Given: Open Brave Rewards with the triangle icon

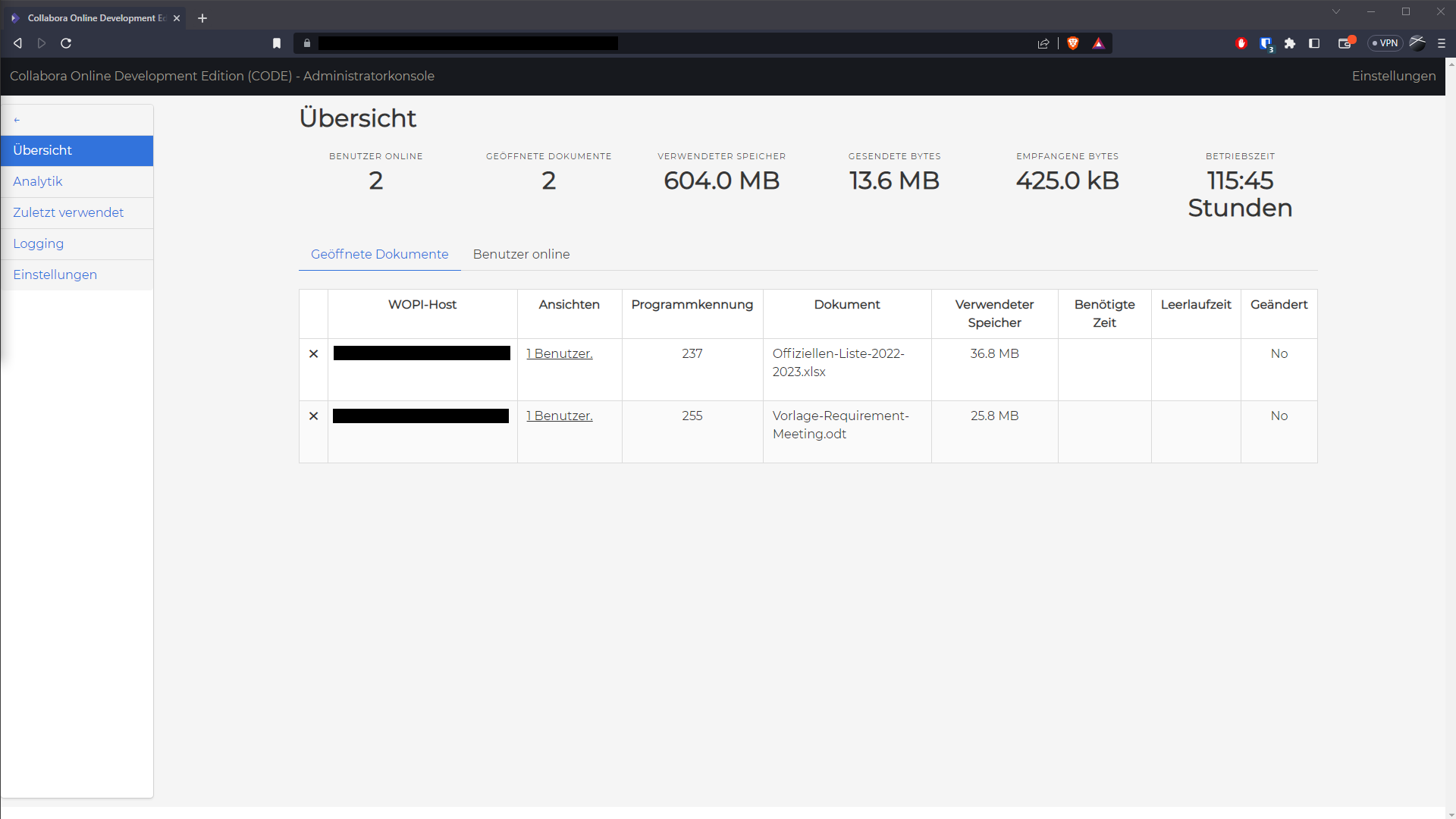Looking at the screenshot, I should (1099, 43).
